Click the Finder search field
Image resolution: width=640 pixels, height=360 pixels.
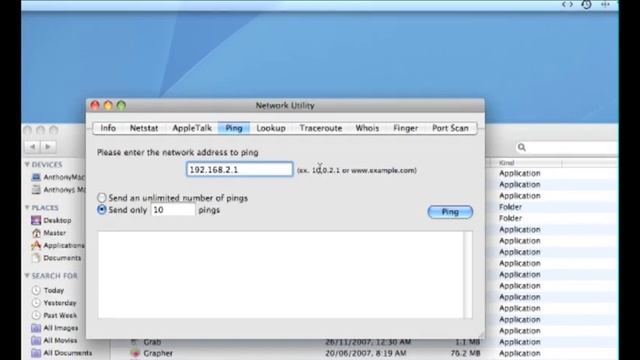coord(567,147)
